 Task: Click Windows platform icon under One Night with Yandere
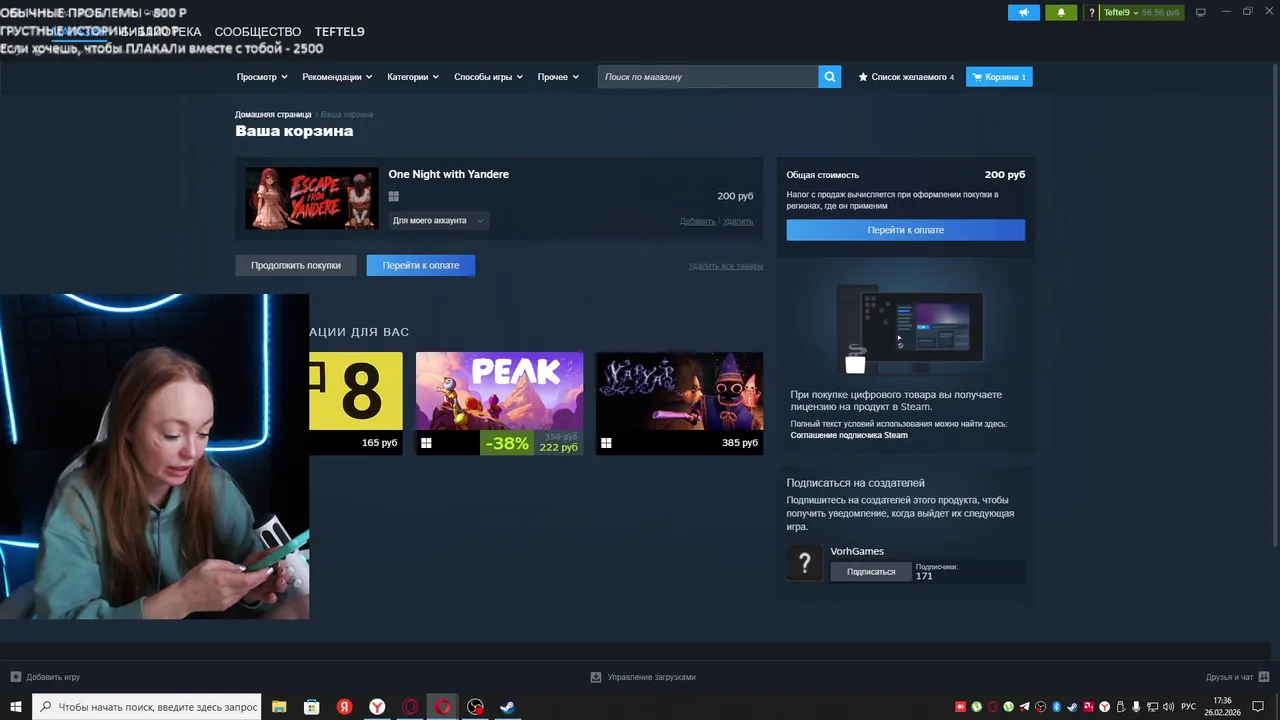tap(394, 197)
